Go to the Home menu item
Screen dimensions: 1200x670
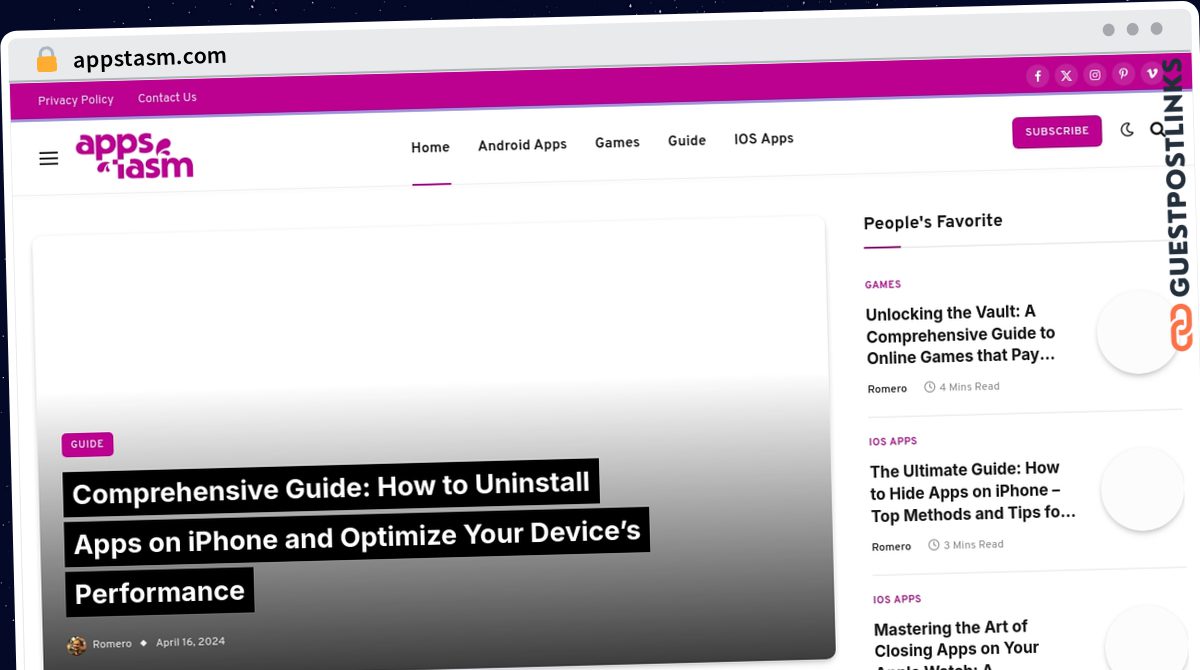(x=430, y=147)
